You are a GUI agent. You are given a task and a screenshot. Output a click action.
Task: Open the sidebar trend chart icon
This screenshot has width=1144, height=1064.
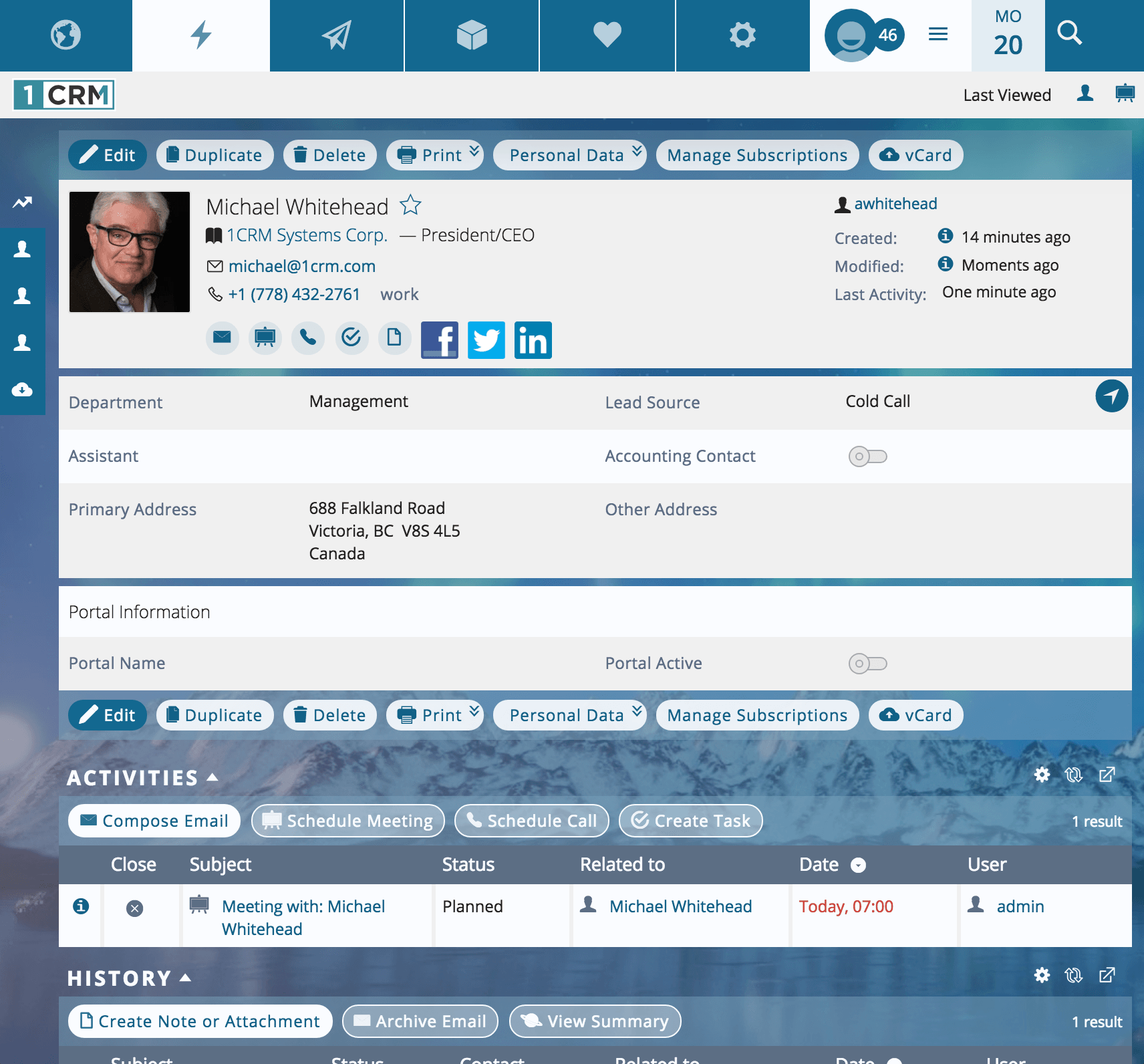22,203
